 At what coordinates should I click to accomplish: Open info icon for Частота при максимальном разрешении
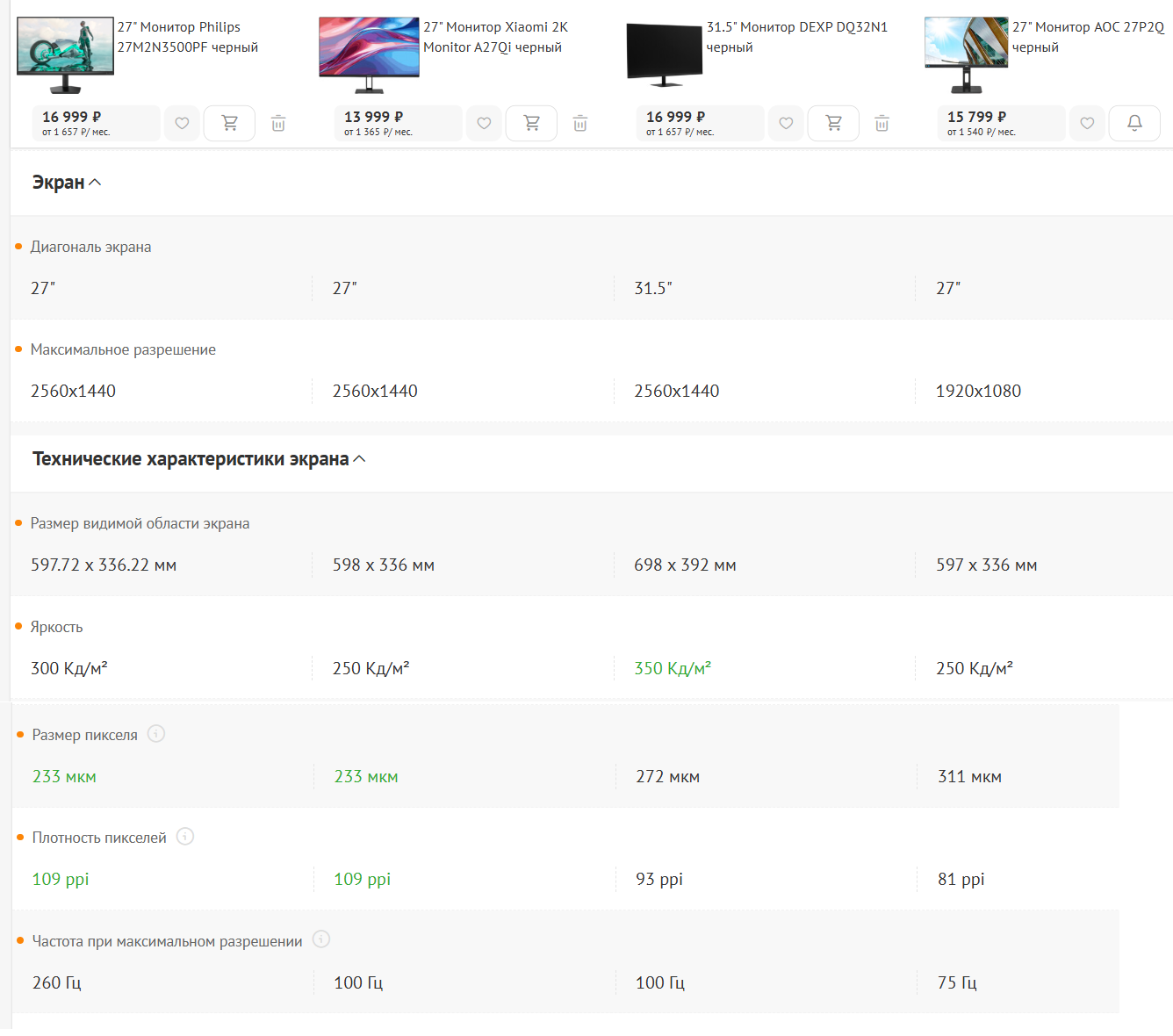[321, 939]
